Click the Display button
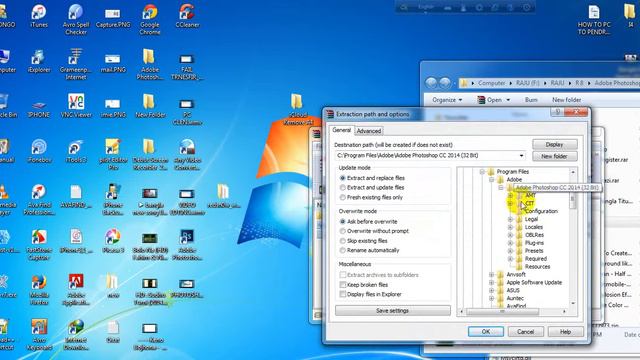The height and width of the screenshot is (360, 640). [x=554, y=144]
